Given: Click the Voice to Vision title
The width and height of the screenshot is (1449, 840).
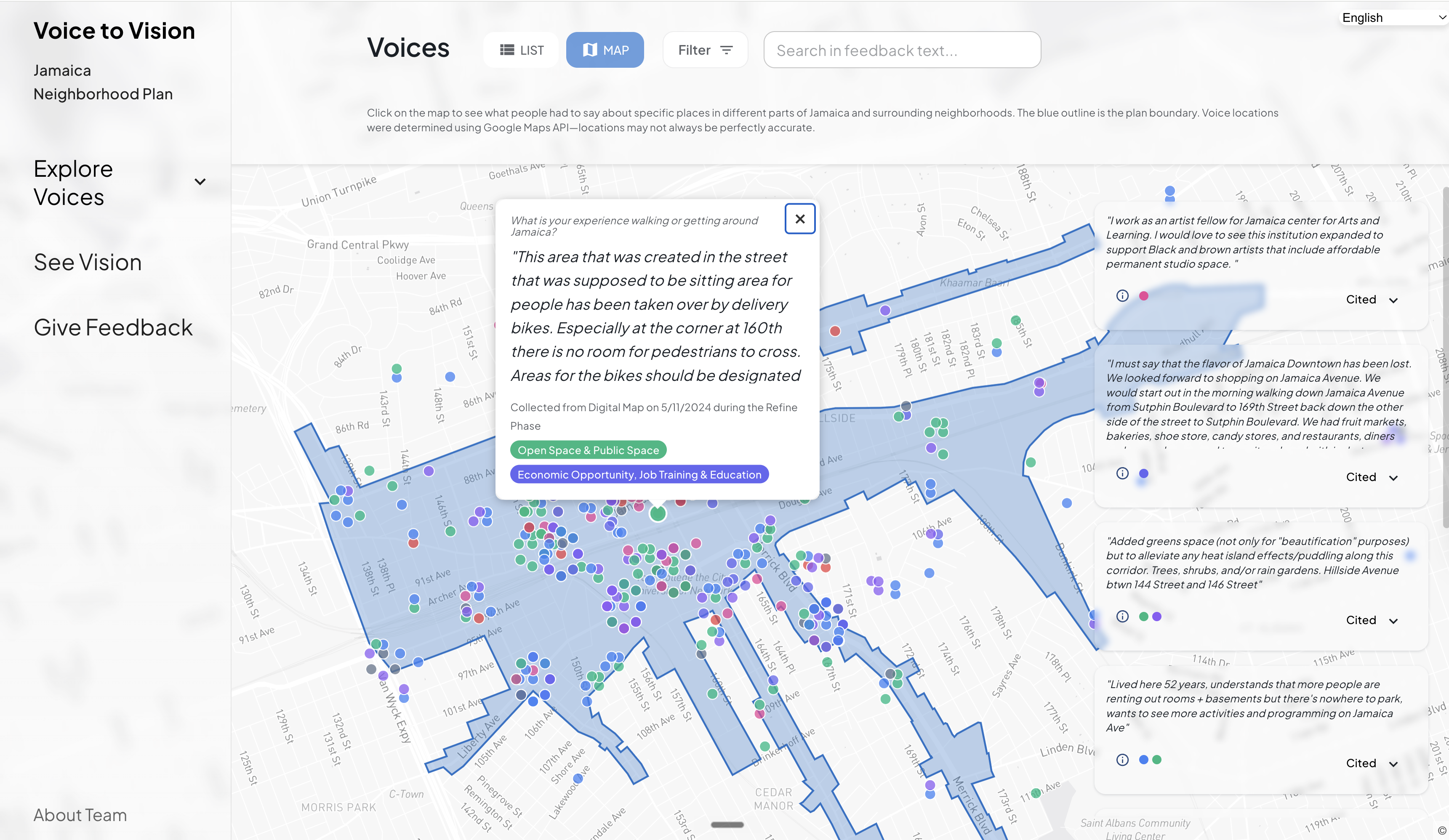Looking at the screenshot, I should pos(114,30).
